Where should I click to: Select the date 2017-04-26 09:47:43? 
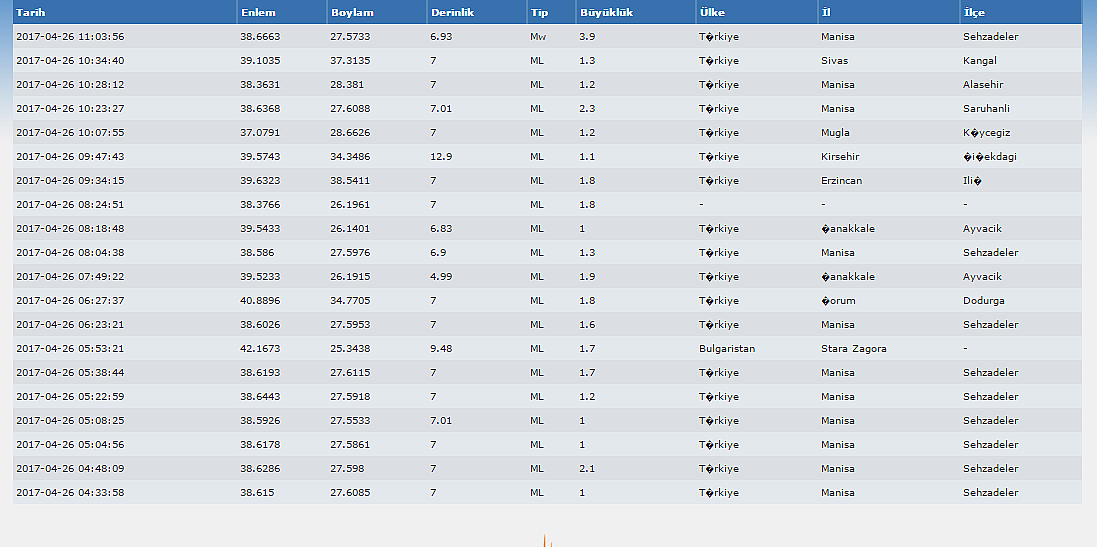70,156
